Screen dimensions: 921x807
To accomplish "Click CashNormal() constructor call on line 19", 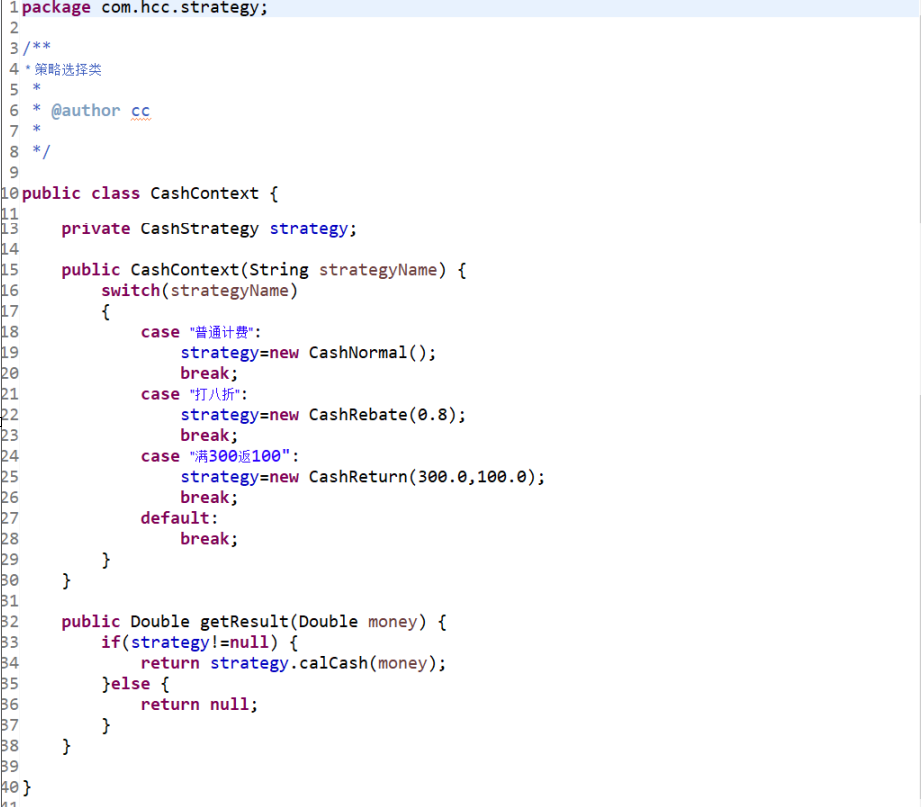I will 370,353.
